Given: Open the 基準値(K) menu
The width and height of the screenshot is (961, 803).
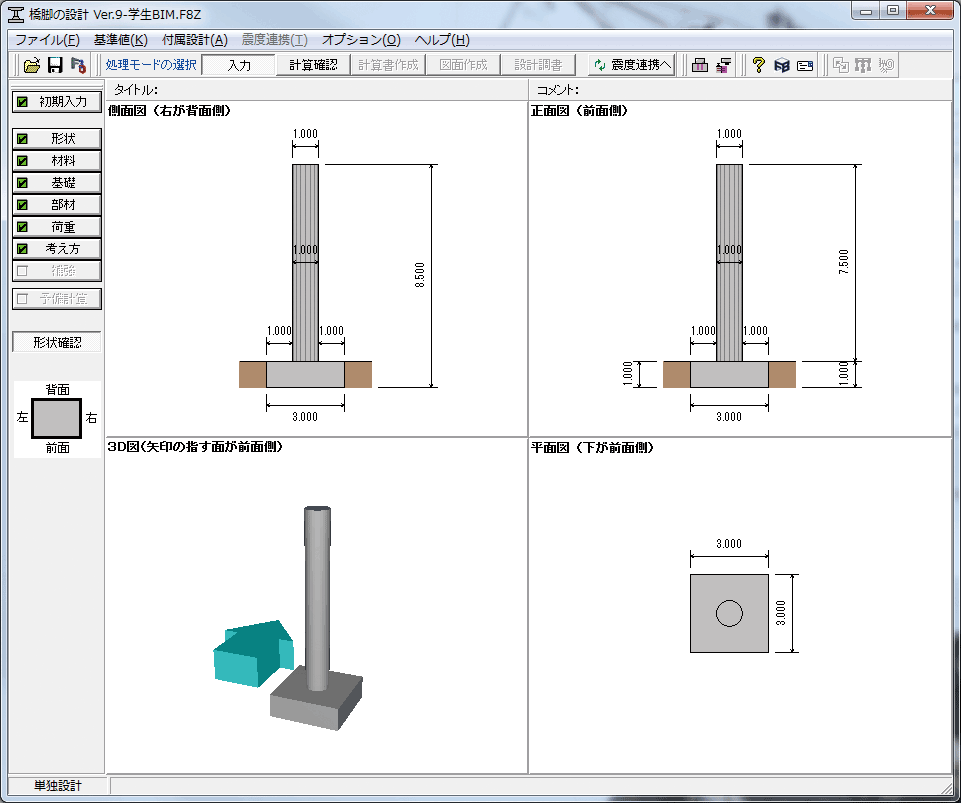Looking at the screenshot, I should point(120,40).
